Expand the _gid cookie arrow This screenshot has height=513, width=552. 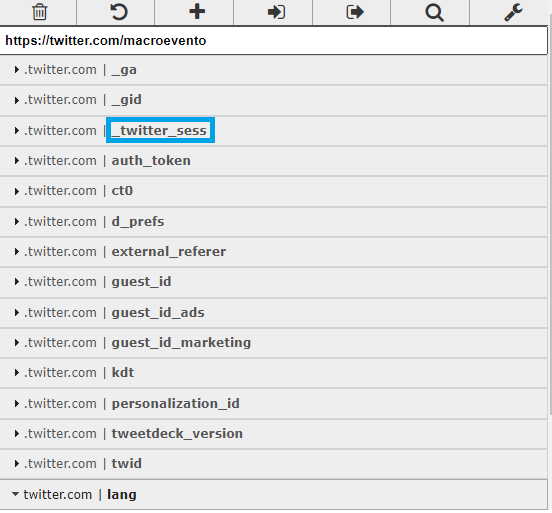[x=17, y=100]
